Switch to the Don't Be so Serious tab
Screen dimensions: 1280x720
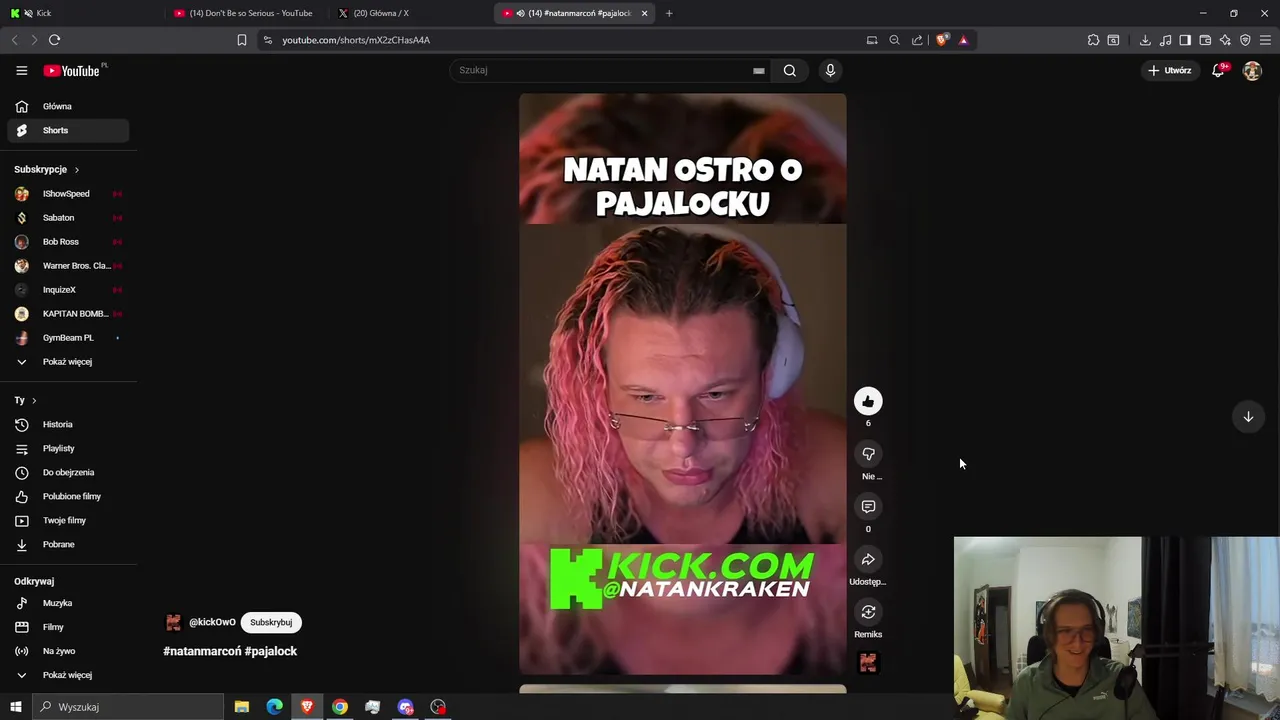[245, 13]
